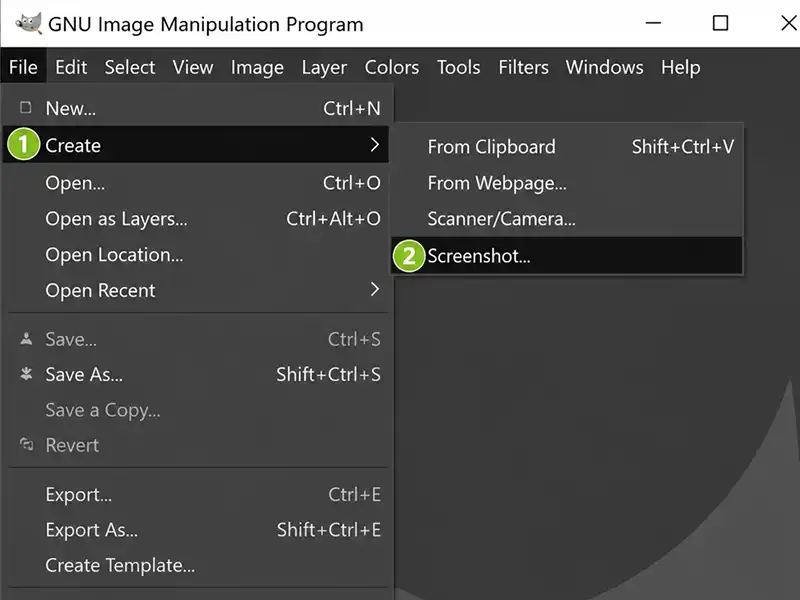Open the File menu

click(x=23, y=67)
